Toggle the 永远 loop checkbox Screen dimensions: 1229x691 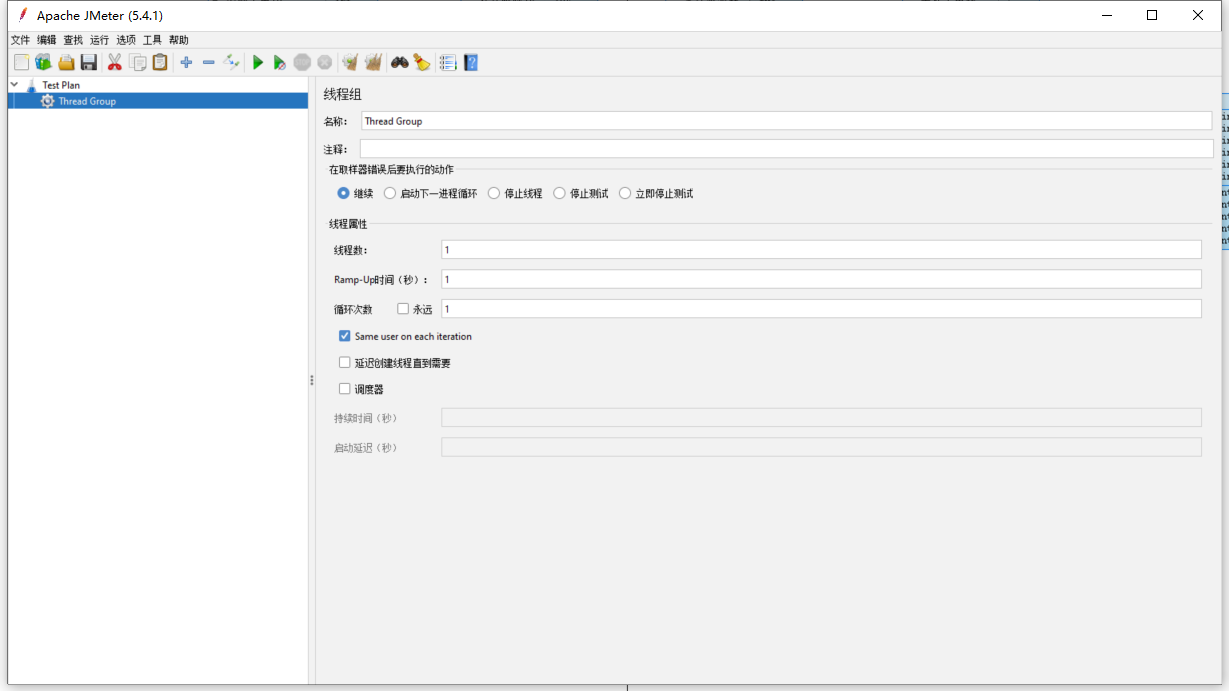pos(403,309)
